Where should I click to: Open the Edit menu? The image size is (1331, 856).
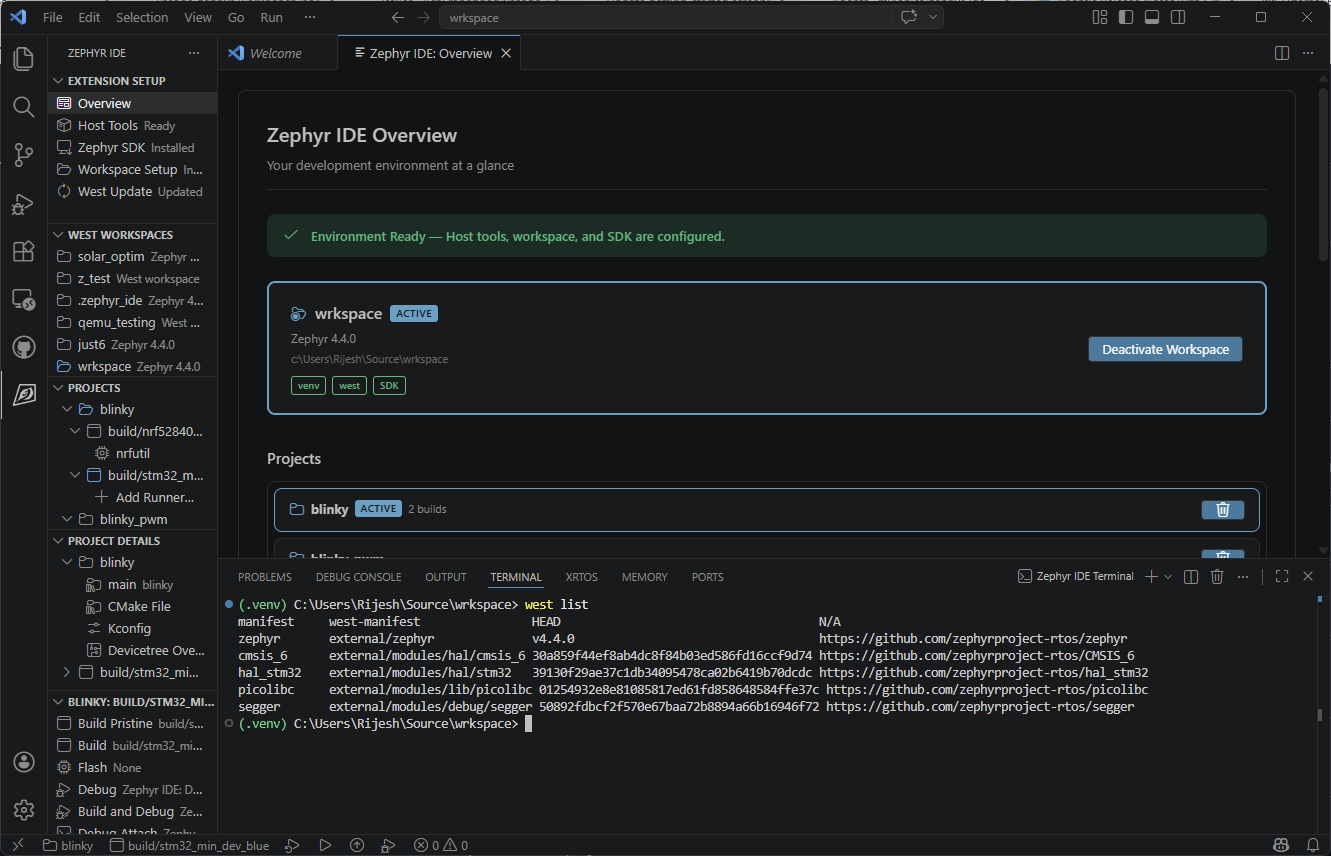click(89, 17)
